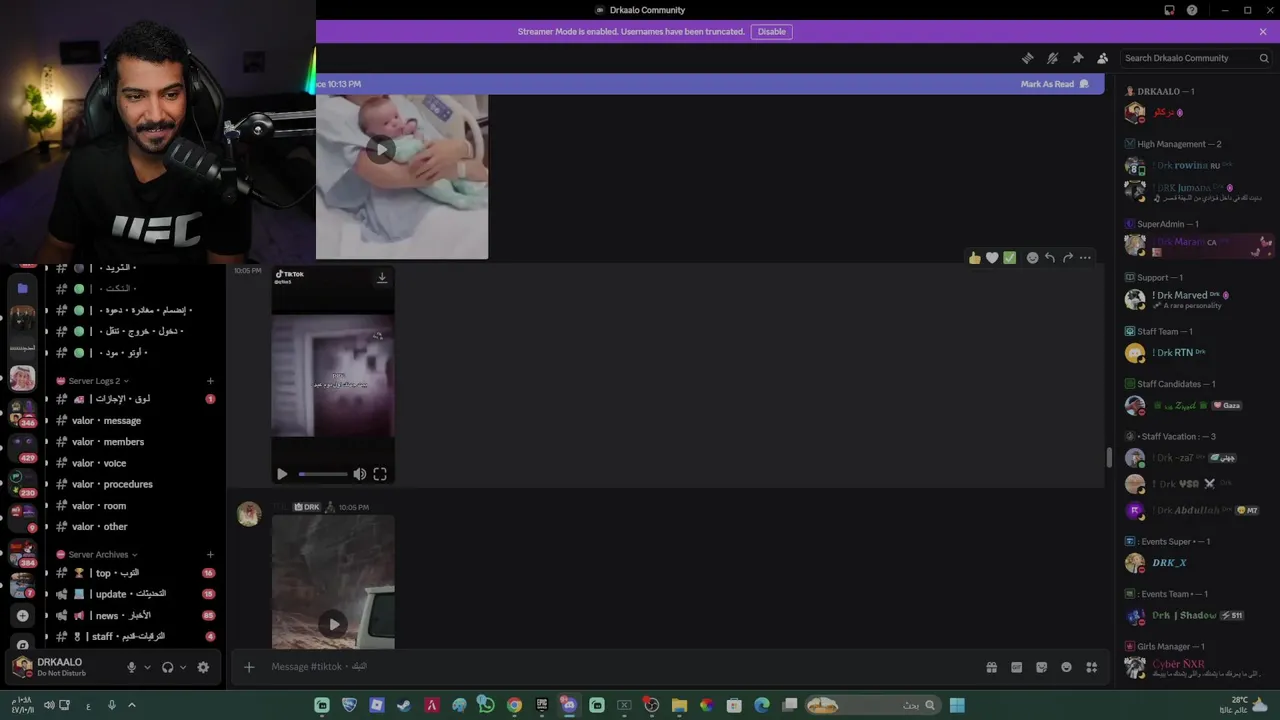Image resolution: width=1280 pixels, height=720 pixels.
Task: Toggle microphone mute in user panel
Action: point(131,667)
